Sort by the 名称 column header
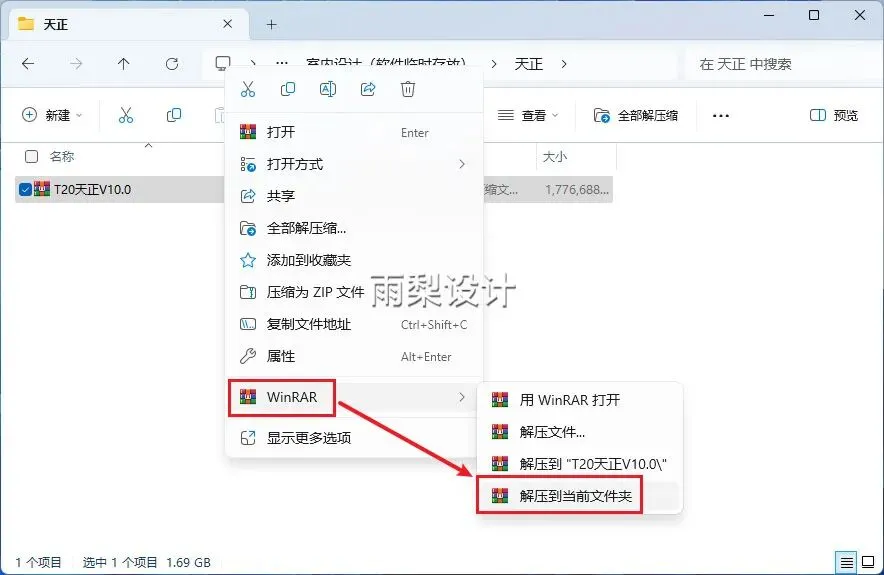 [x=61, y=156]
